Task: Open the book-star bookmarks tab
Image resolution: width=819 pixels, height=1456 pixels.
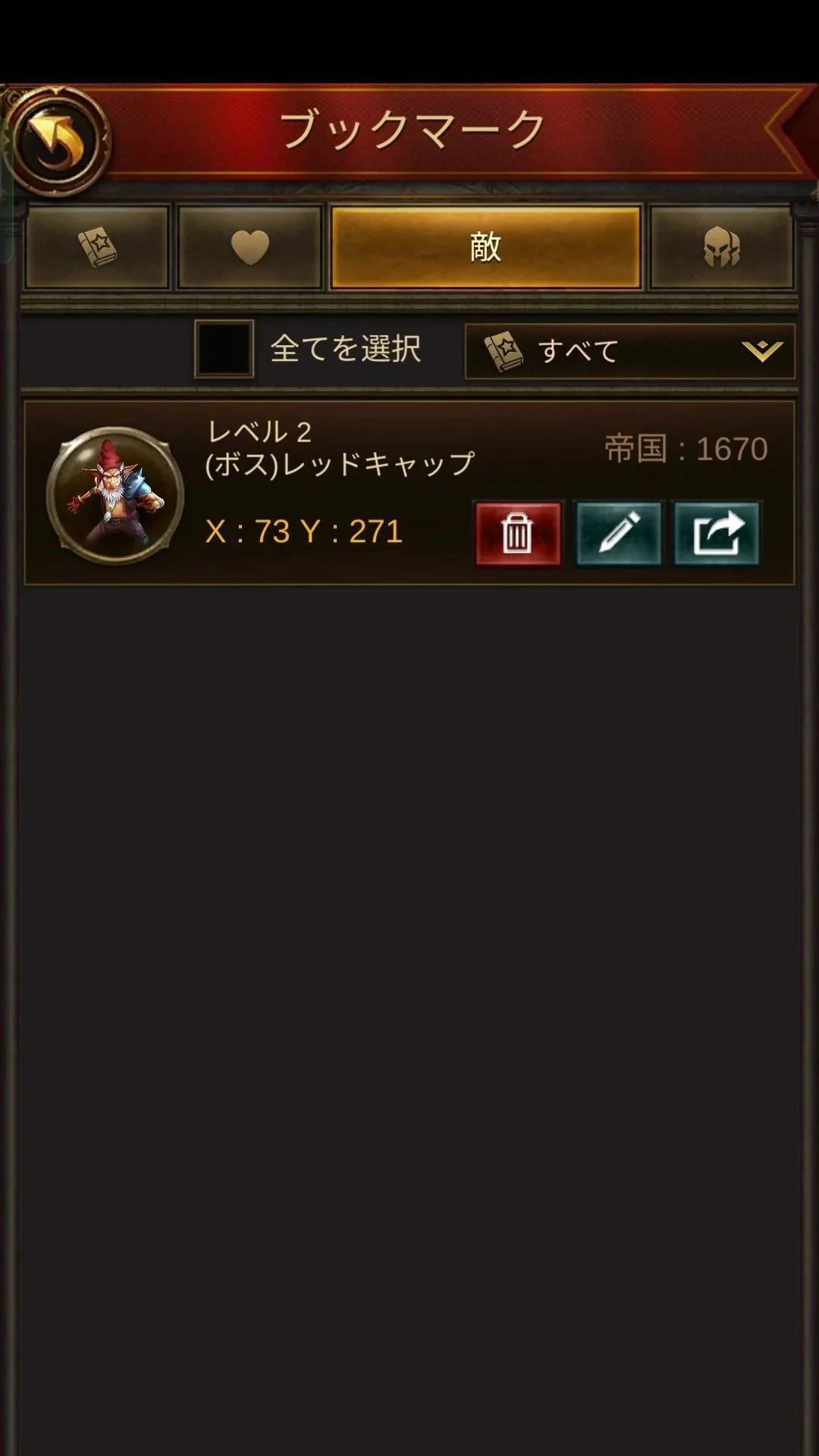Action: (x=97, y=247)
